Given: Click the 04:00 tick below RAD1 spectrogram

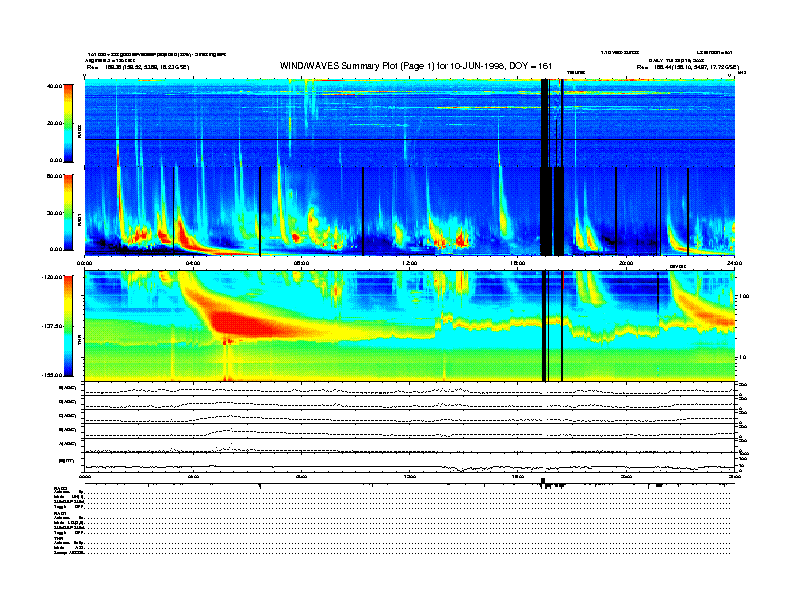Looking at the screenshot, I should [x=193, y=263].
